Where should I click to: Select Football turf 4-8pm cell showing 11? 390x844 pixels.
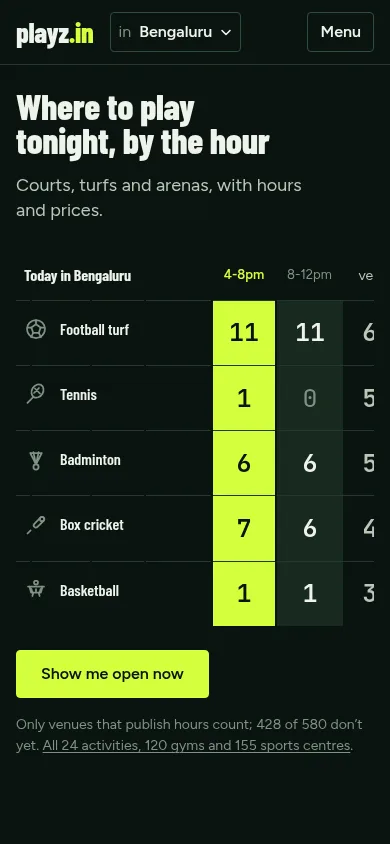(x=244, y=333)
